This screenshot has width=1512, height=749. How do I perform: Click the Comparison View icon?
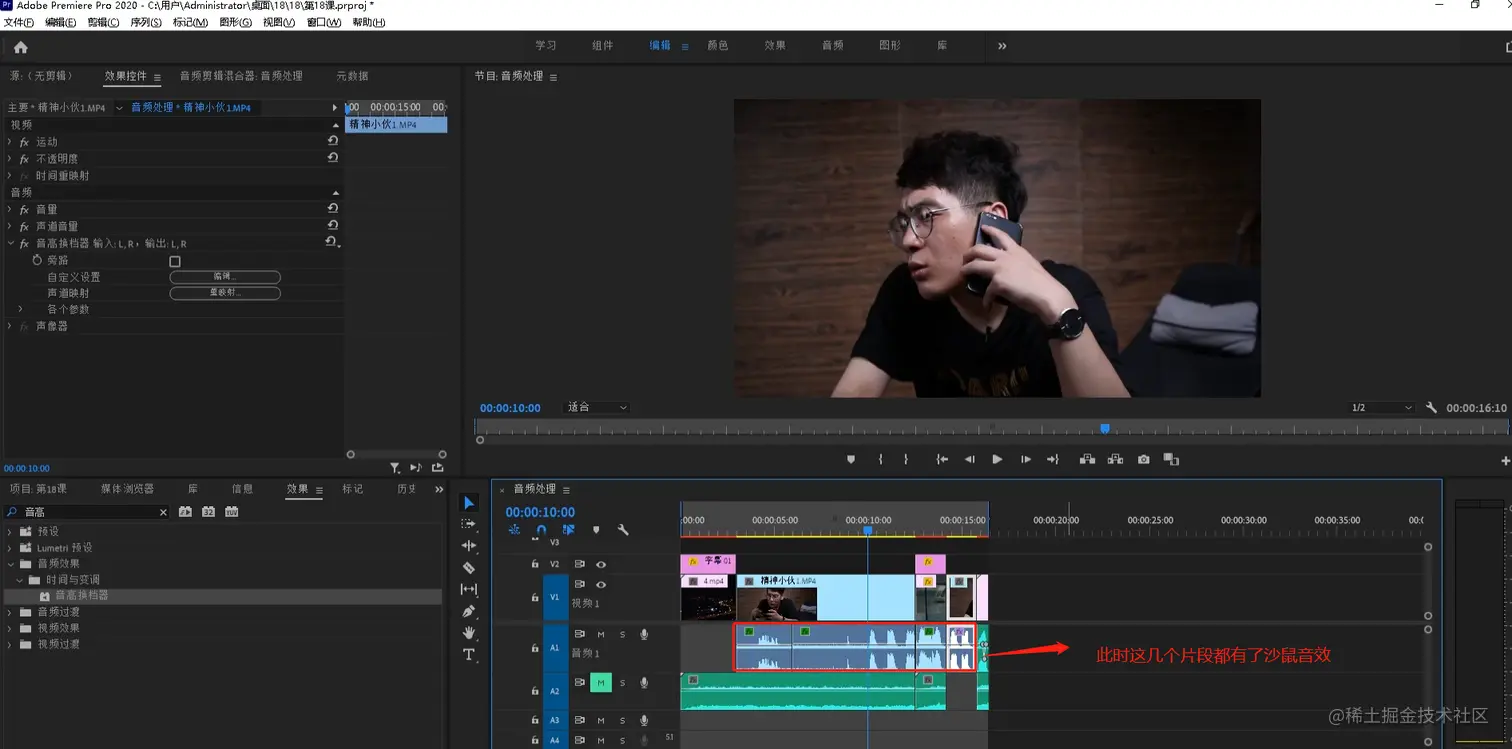[1171, 459]
